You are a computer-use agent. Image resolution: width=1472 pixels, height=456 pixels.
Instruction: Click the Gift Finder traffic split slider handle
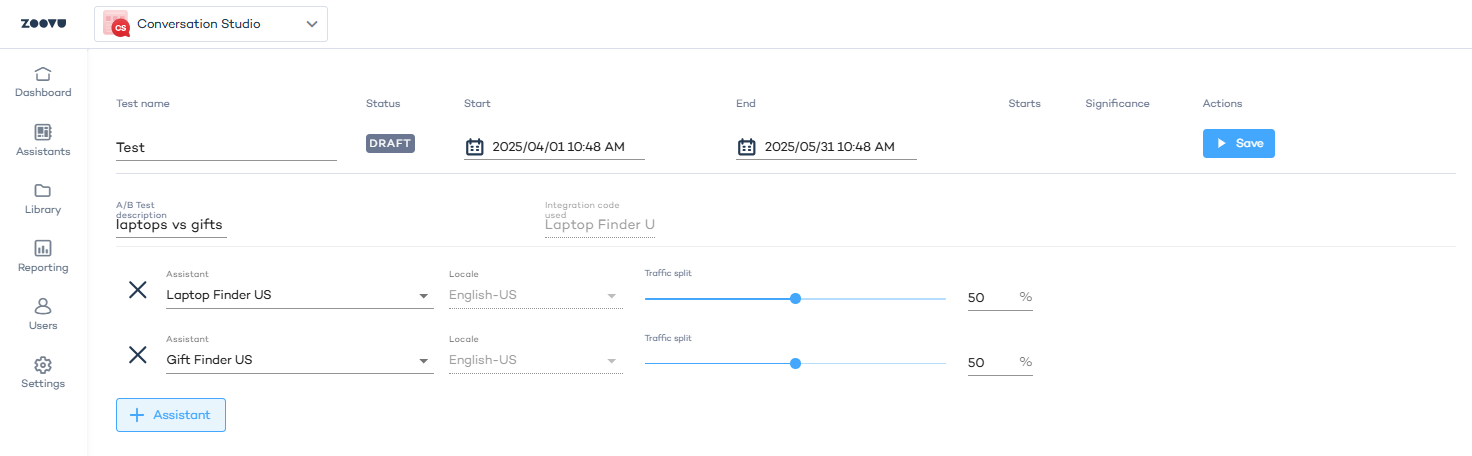point(795,363)
